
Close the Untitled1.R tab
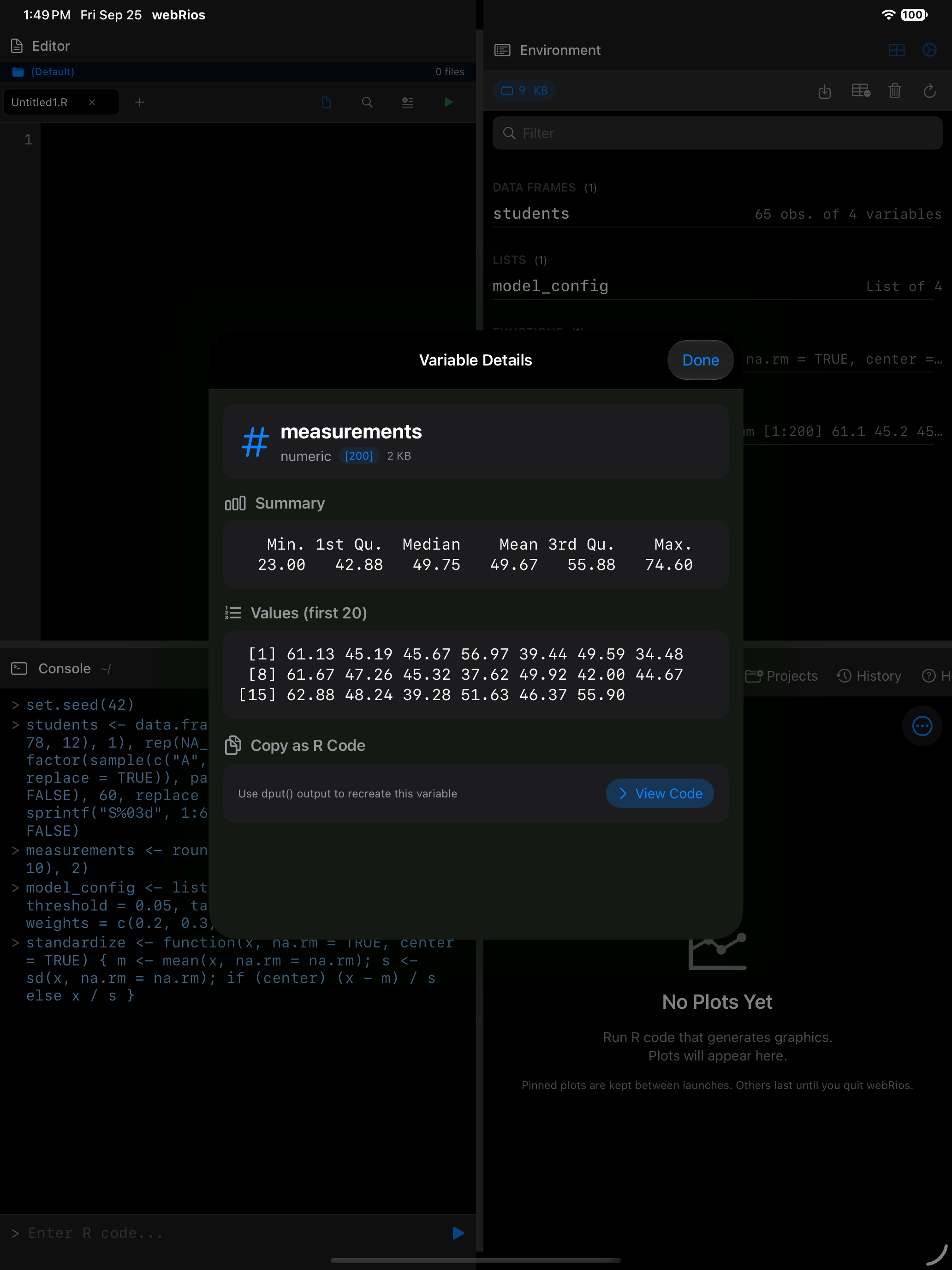click(x=92, y=102)
